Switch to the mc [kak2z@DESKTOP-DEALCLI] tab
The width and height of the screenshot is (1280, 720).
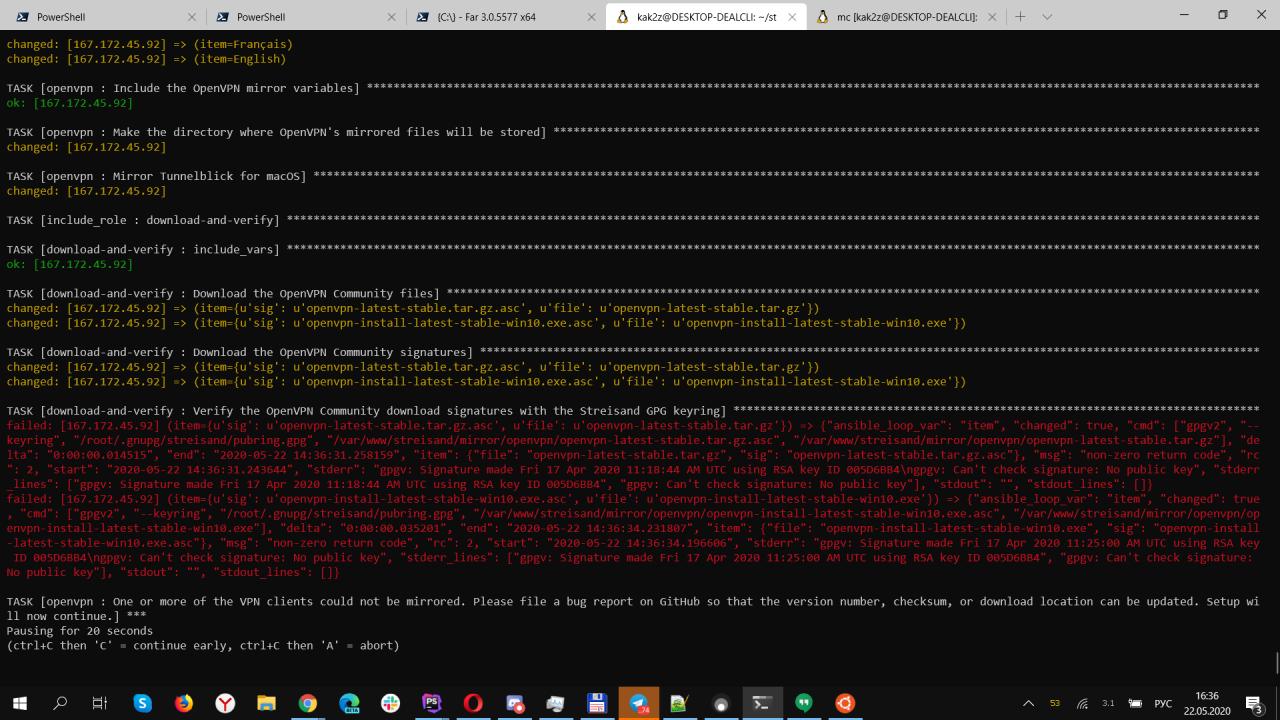[905, 17]
